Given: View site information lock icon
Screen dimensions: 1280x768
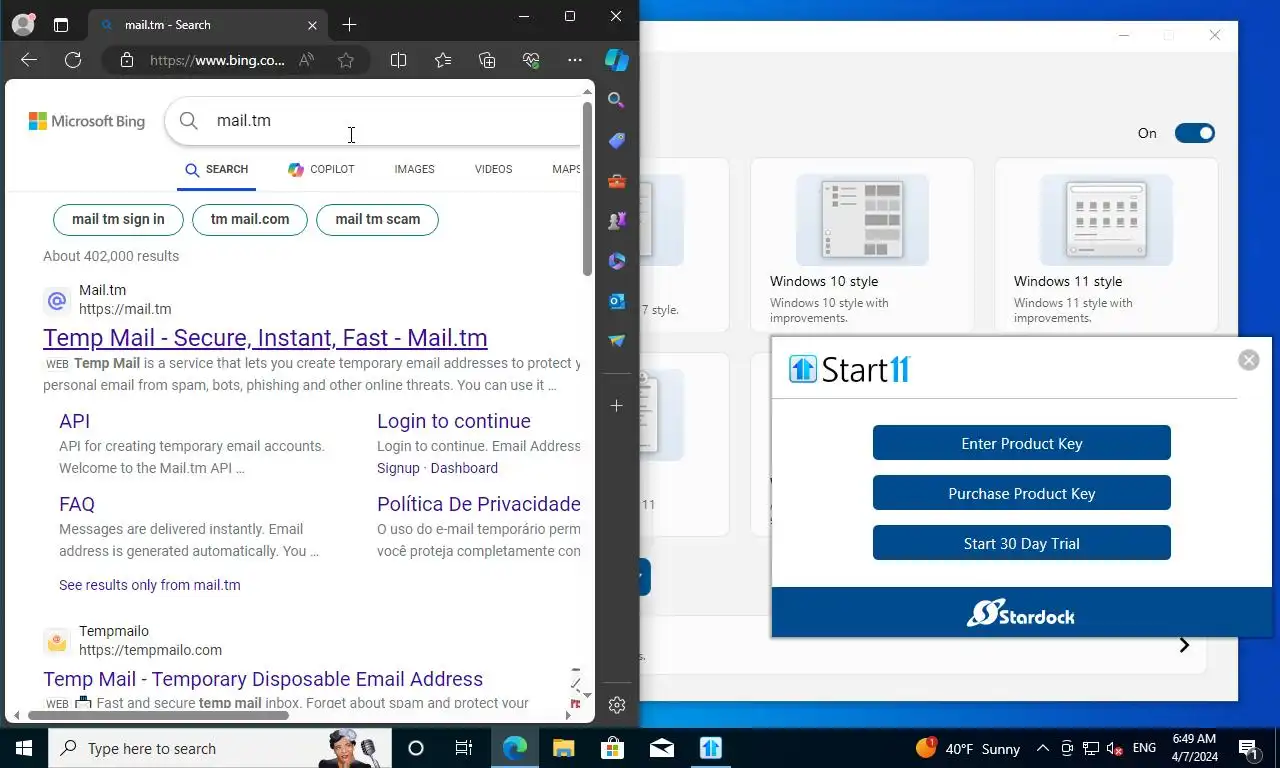Looking at the screenshot, I should (127, 60).
